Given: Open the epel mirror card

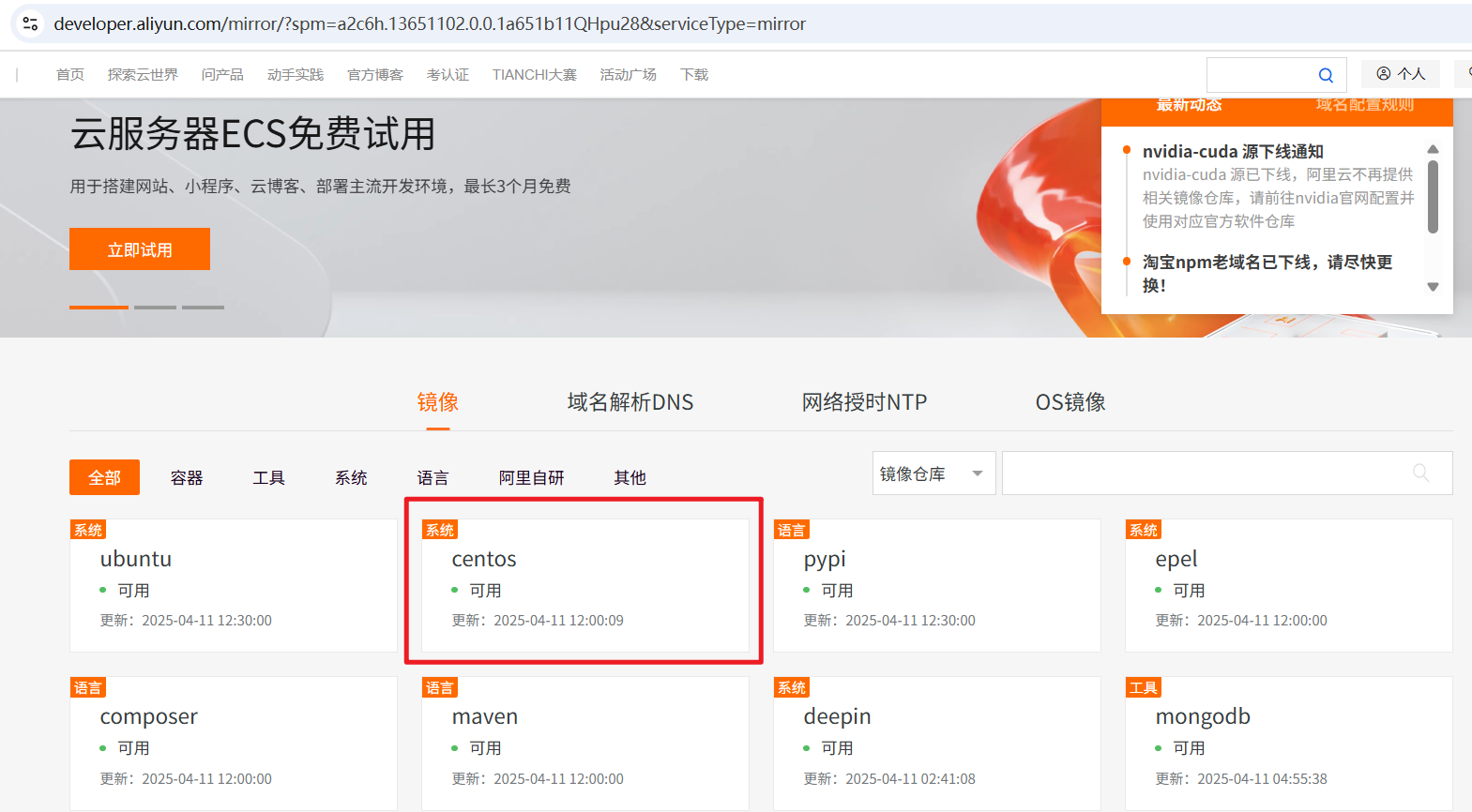Looking at the screenshot, I should 1289,585.
